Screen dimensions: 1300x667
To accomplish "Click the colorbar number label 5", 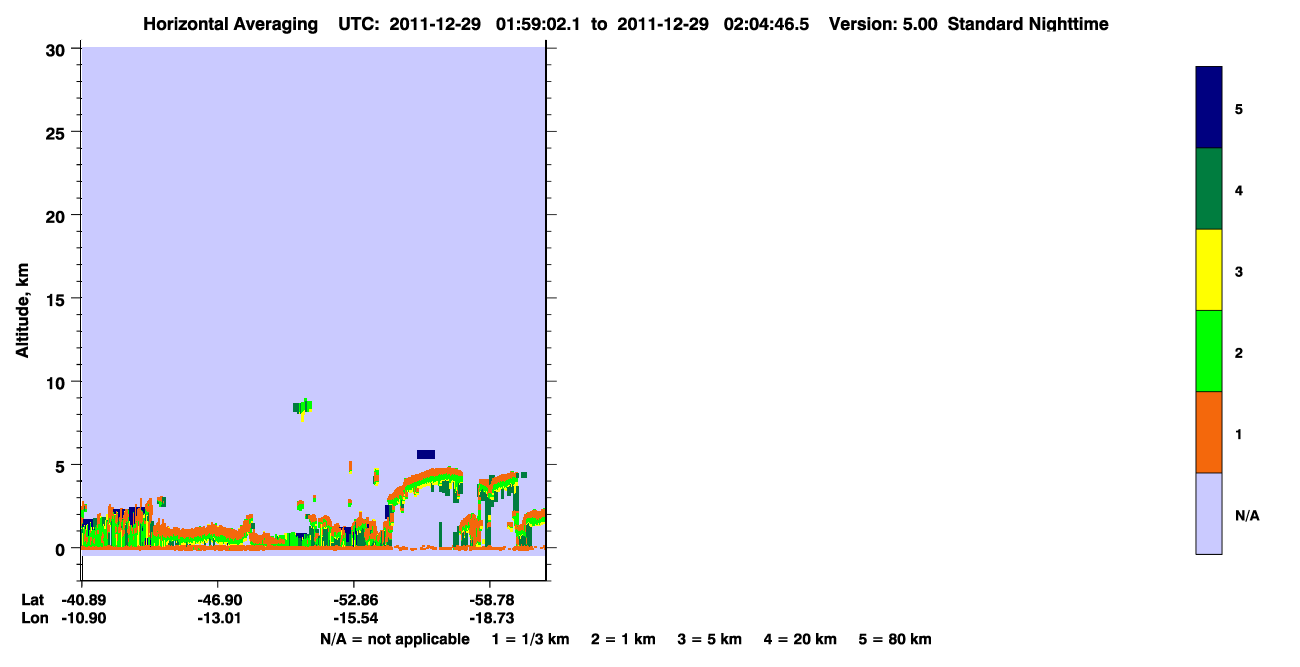I will coord(1239,109).
